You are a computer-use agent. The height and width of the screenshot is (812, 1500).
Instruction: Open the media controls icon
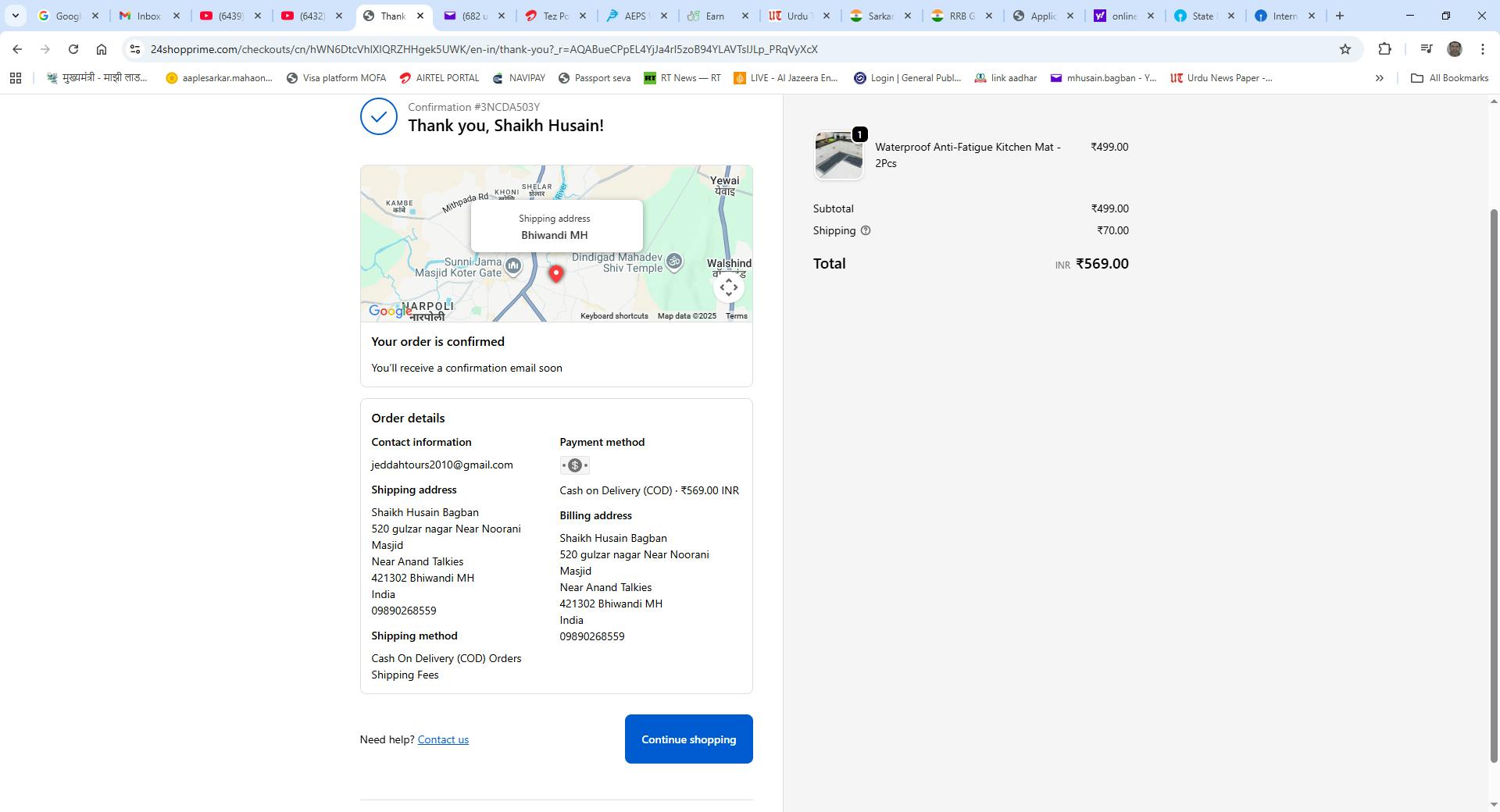point(1426,49)
